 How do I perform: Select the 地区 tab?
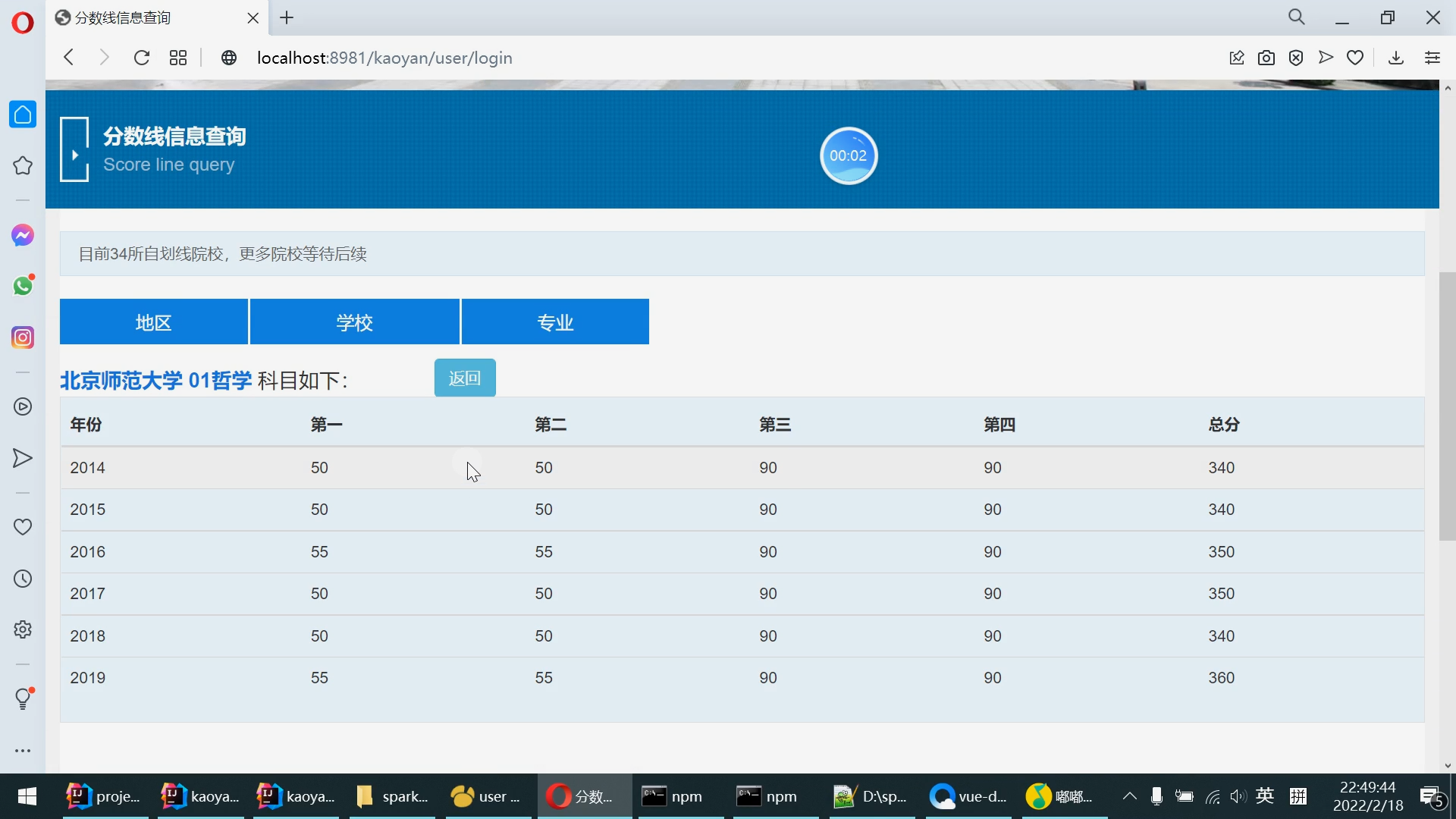[x=154, y=322]
